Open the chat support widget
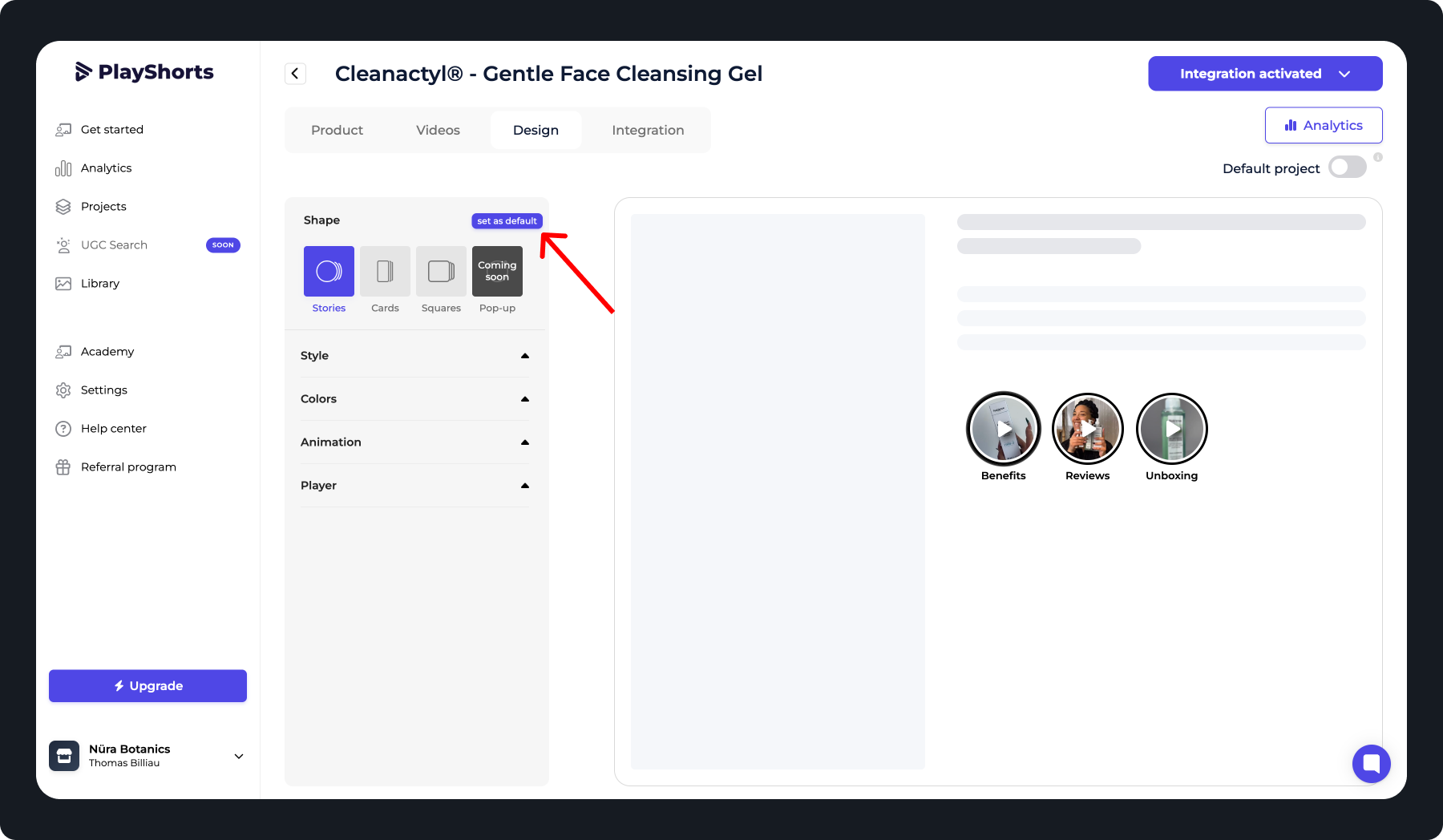Image resolution: width=1443 pixels, height=840 pixels. 1372,764
